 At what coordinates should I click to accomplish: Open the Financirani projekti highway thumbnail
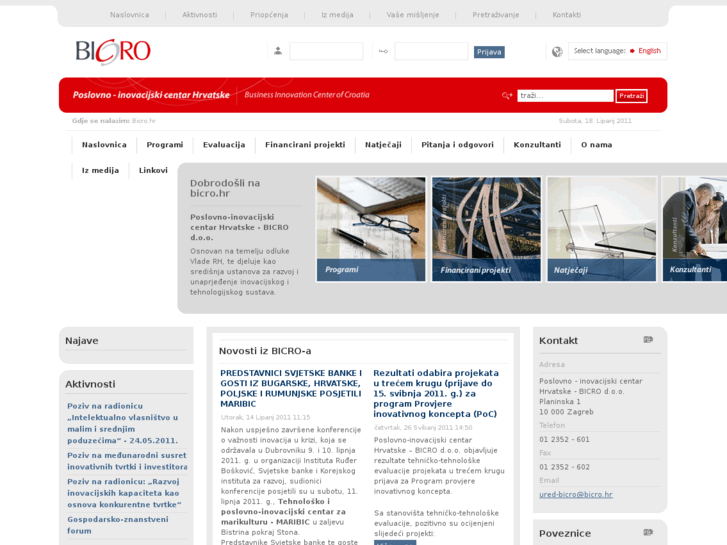point(486,229)
